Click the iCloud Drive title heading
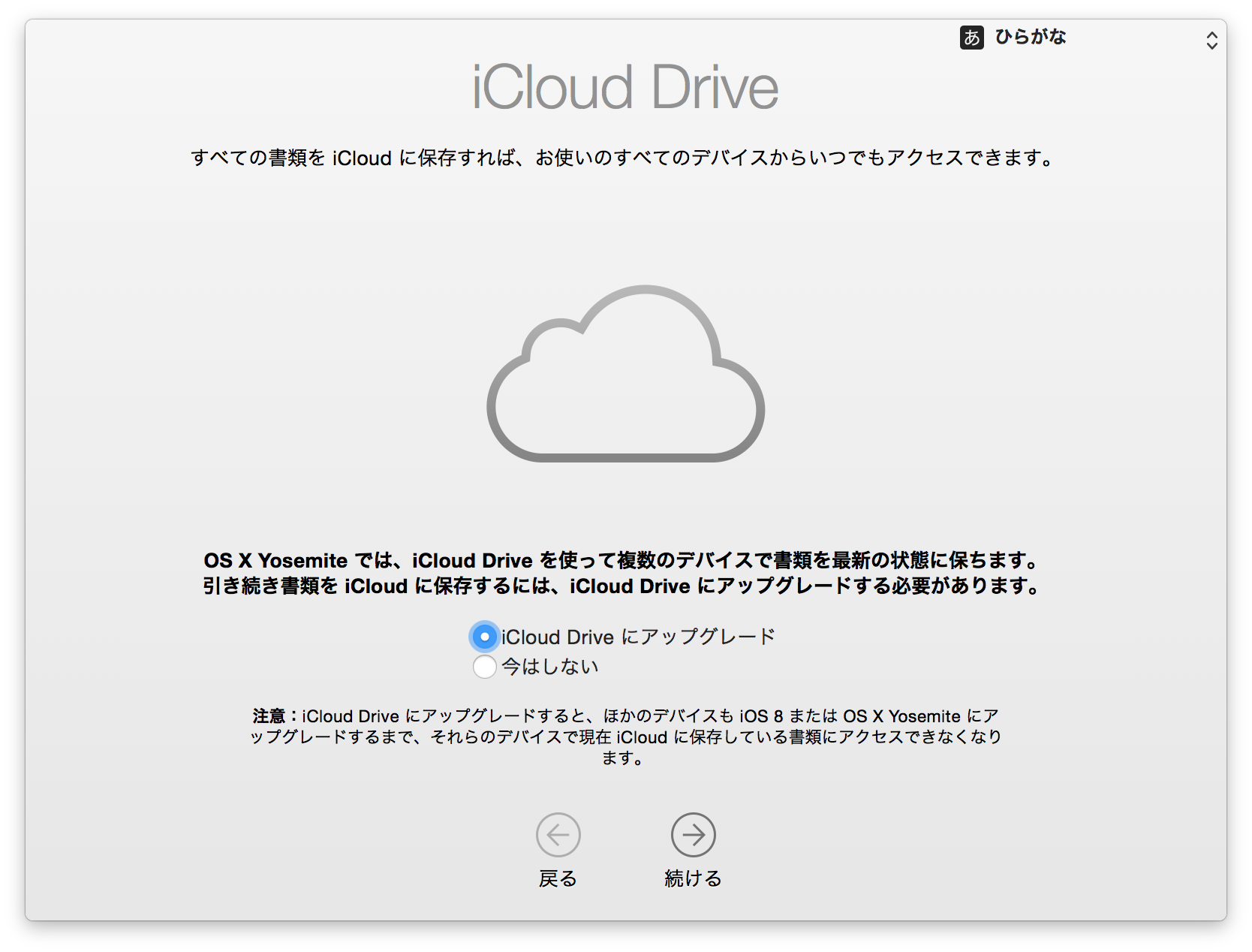Image resolution: width=1252 pixels, height=952 pixels. coord(625,87)
